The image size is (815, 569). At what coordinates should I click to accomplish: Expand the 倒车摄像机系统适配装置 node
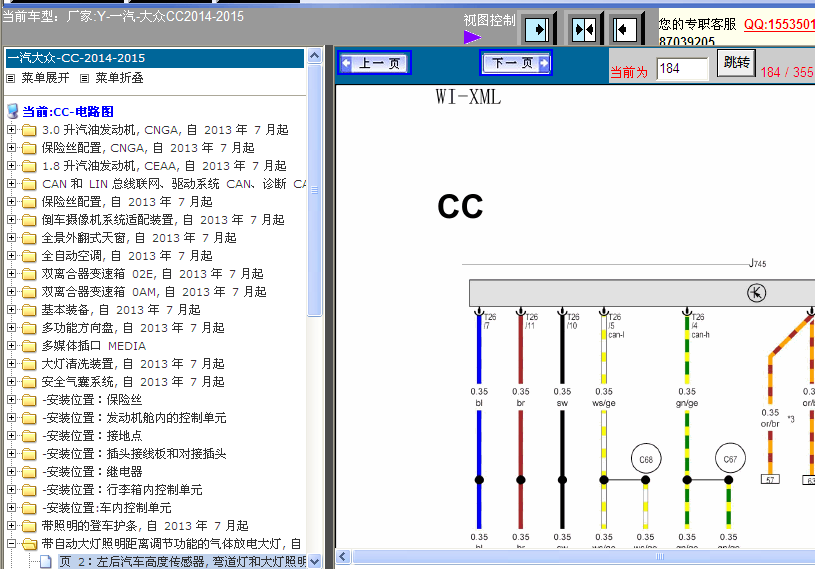[x=11, y=219]
